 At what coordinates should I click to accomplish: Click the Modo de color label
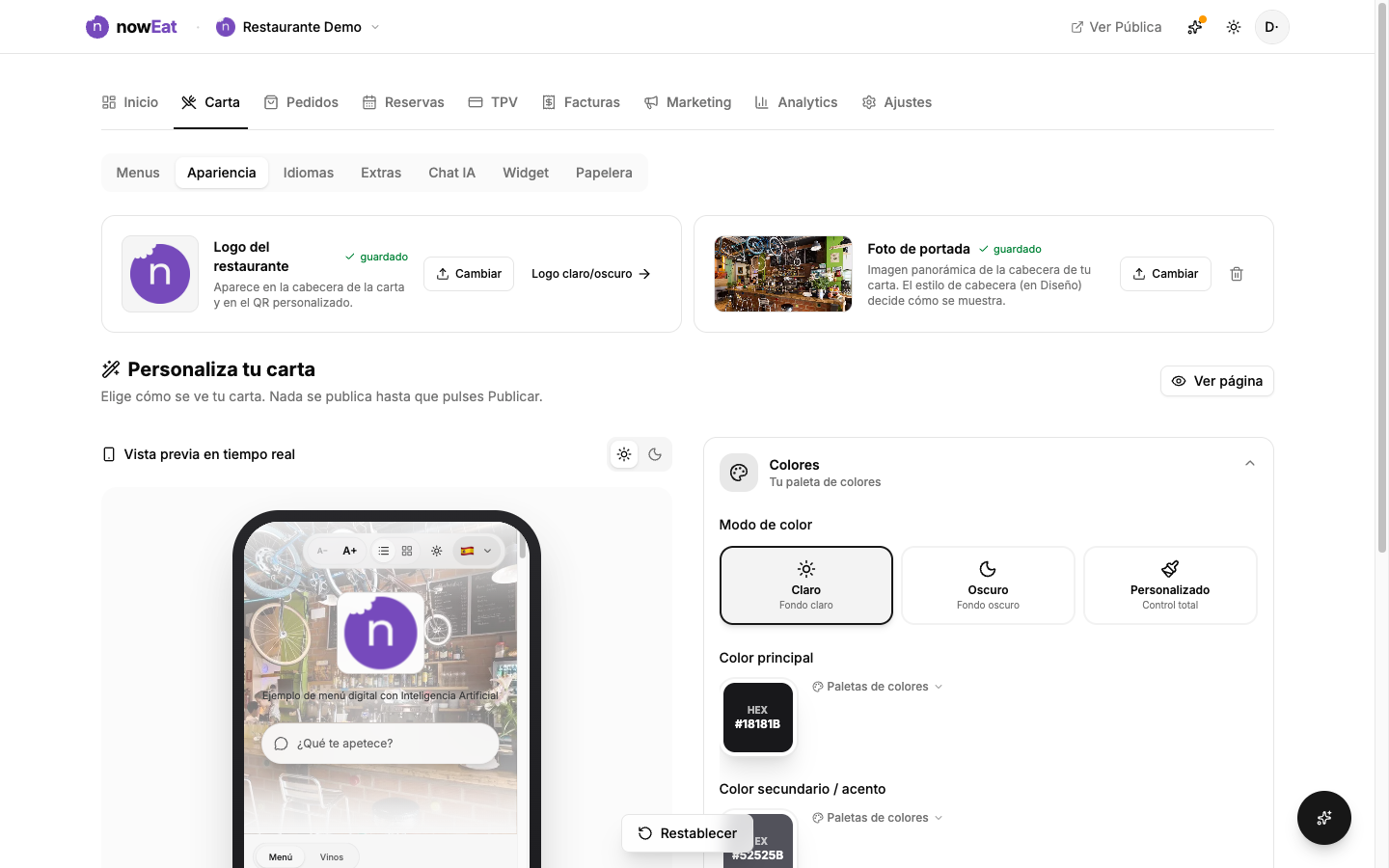tap(766, 525)
